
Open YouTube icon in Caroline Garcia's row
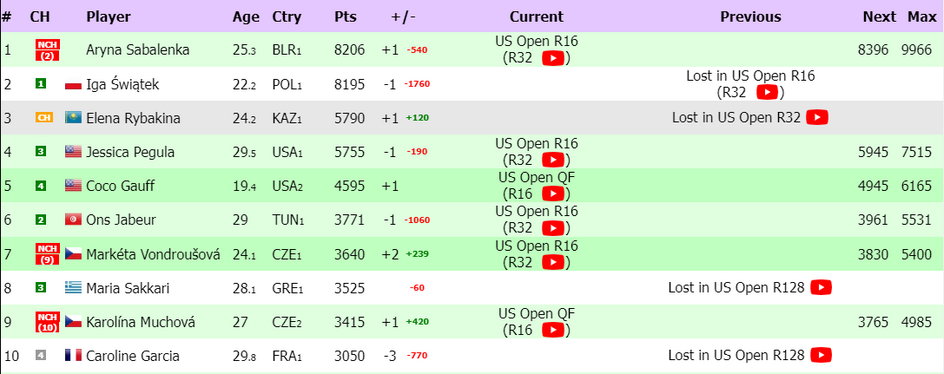(x=821, y=355)
